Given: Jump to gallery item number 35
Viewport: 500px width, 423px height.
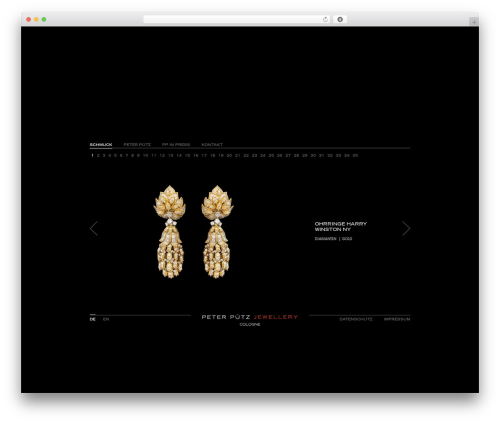Looking at the screenshot, I should pyautogui.click(x=355, y=155).
